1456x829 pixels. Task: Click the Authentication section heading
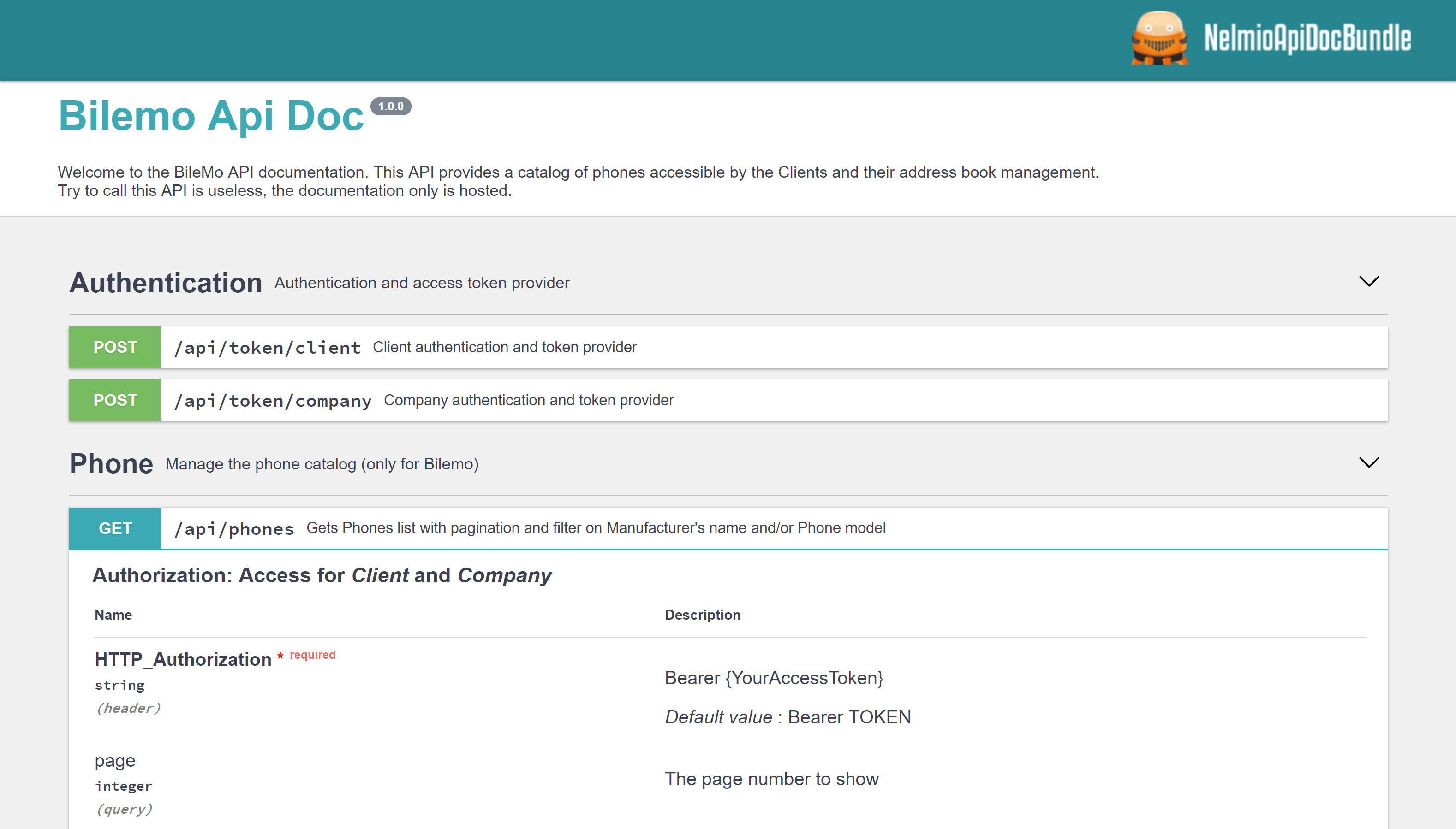coord(166,283)
